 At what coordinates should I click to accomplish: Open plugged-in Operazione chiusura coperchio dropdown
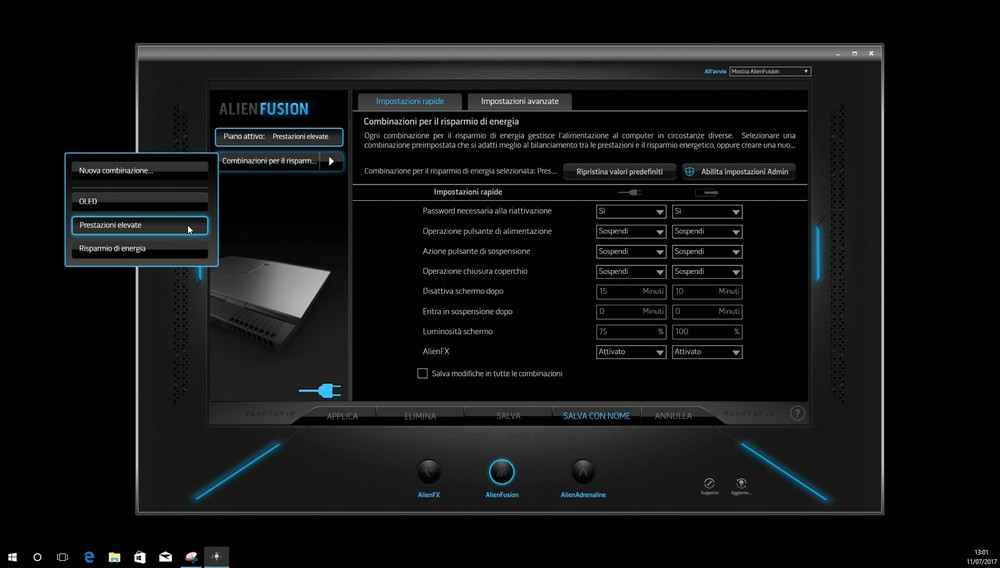(x=631, y=272)
